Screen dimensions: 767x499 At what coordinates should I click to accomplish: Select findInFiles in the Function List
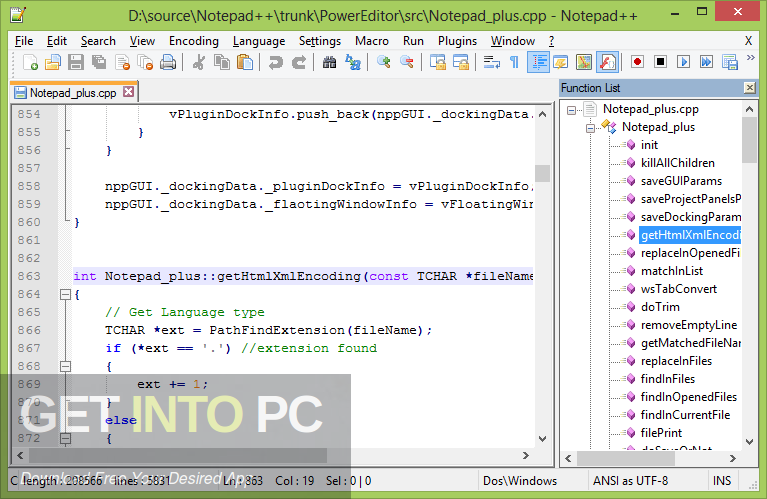[668, 379]
